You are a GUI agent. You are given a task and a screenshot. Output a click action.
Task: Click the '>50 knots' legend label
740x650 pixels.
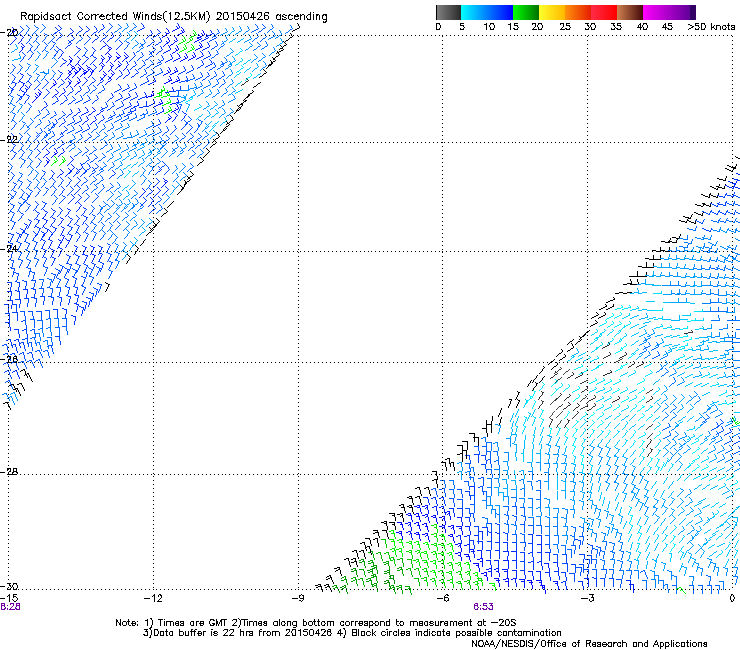tap(711, 27)
